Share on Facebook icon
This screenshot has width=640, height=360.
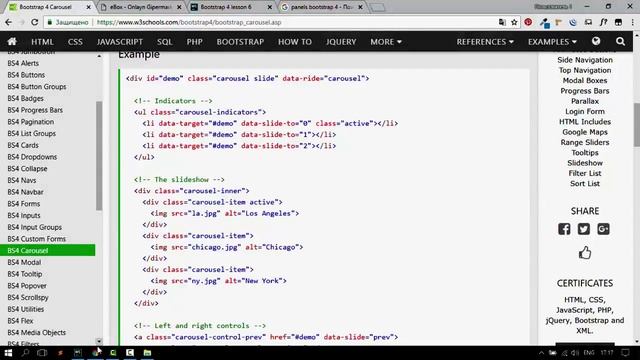click(564, 229)
